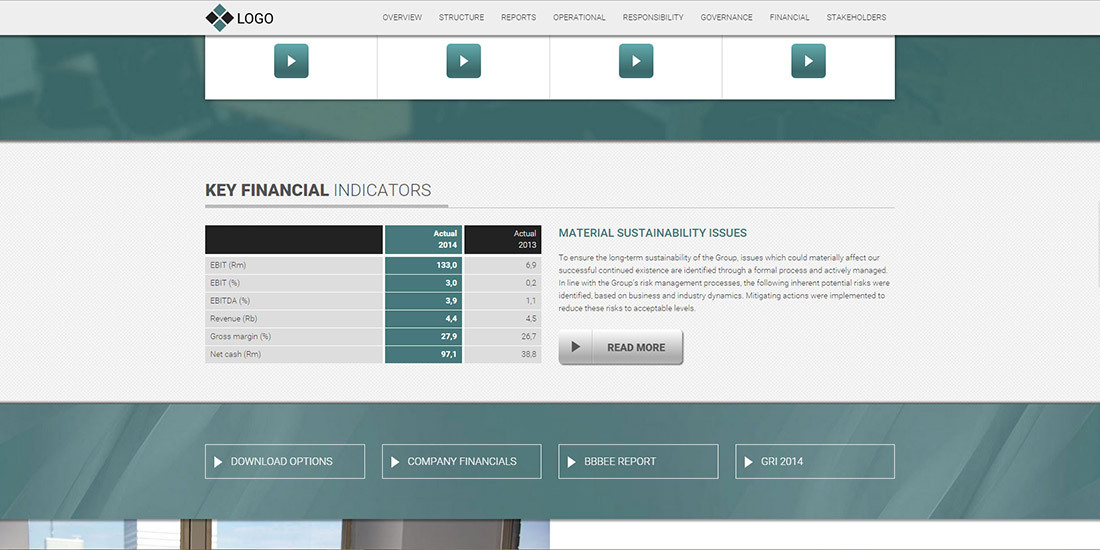The image size is (1100, 550).
Task: Open COMPANY FINANCIALS button
Action: click(462, 462)
